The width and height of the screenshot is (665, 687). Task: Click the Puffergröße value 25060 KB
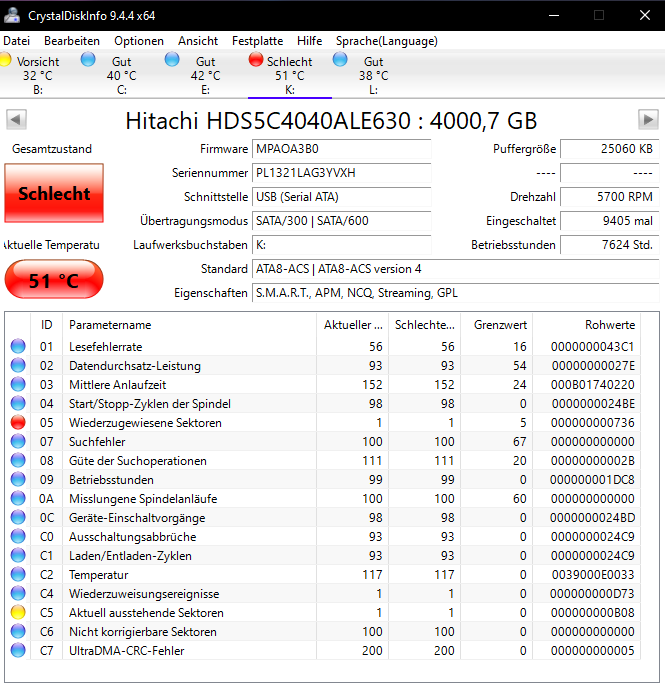pos(609,149)
